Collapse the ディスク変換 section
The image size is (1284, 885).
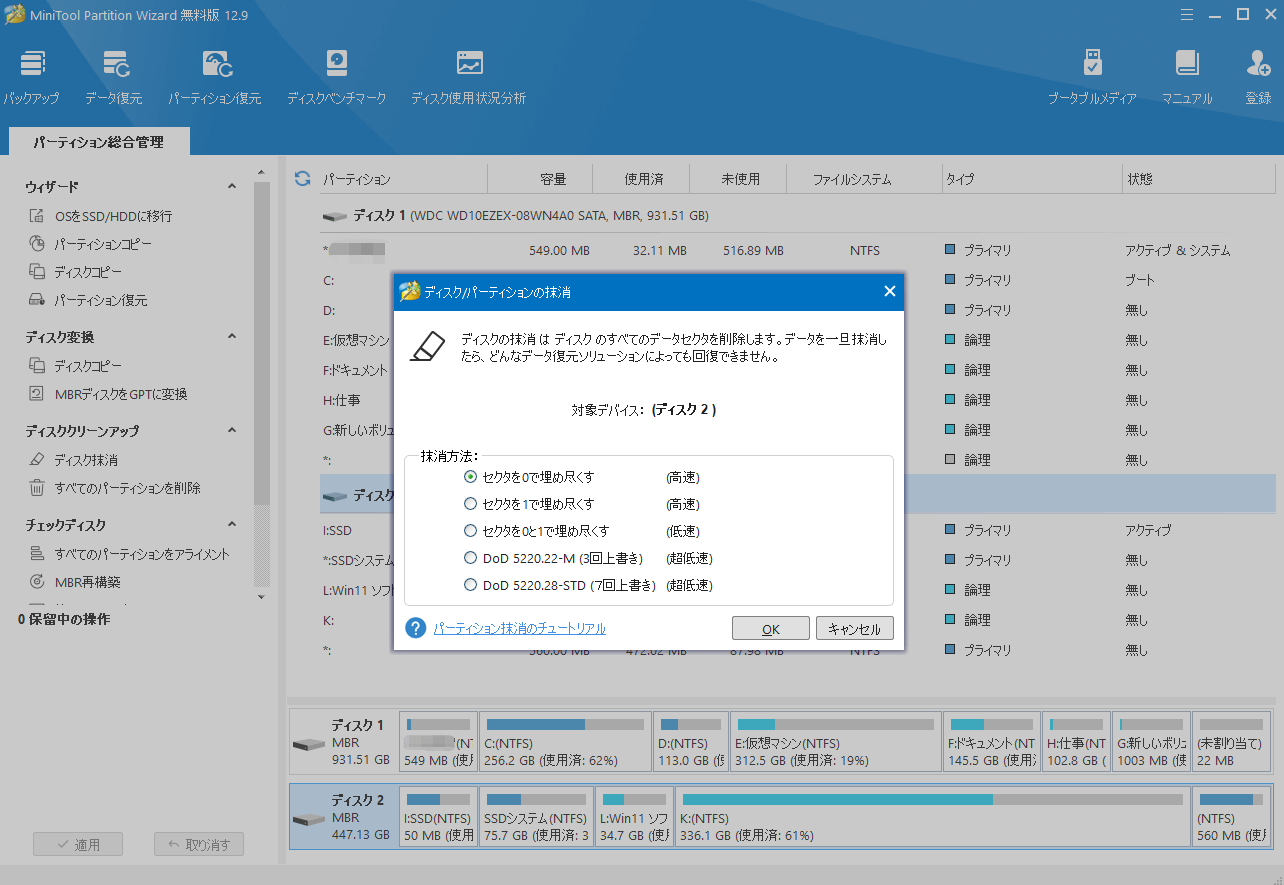(x=232, y=337)
